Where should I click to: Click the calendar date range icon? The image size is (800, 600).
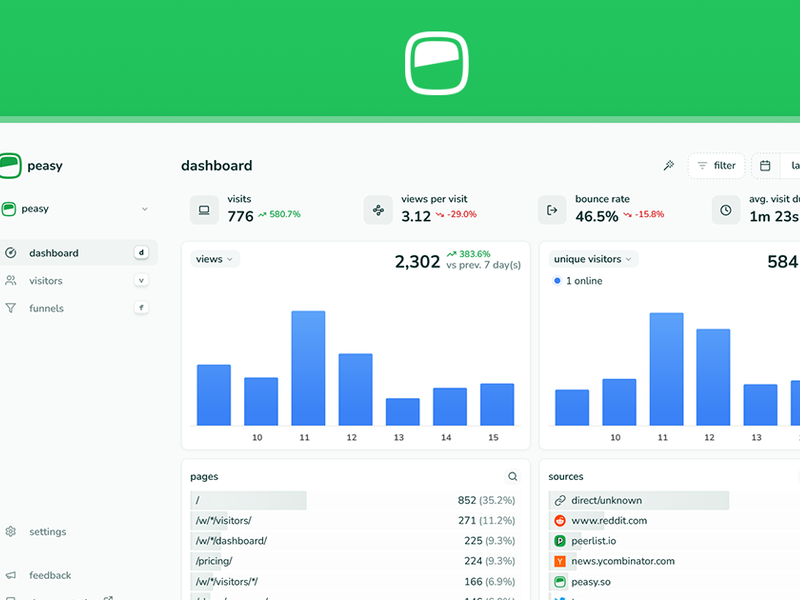(x=765, y=166)
